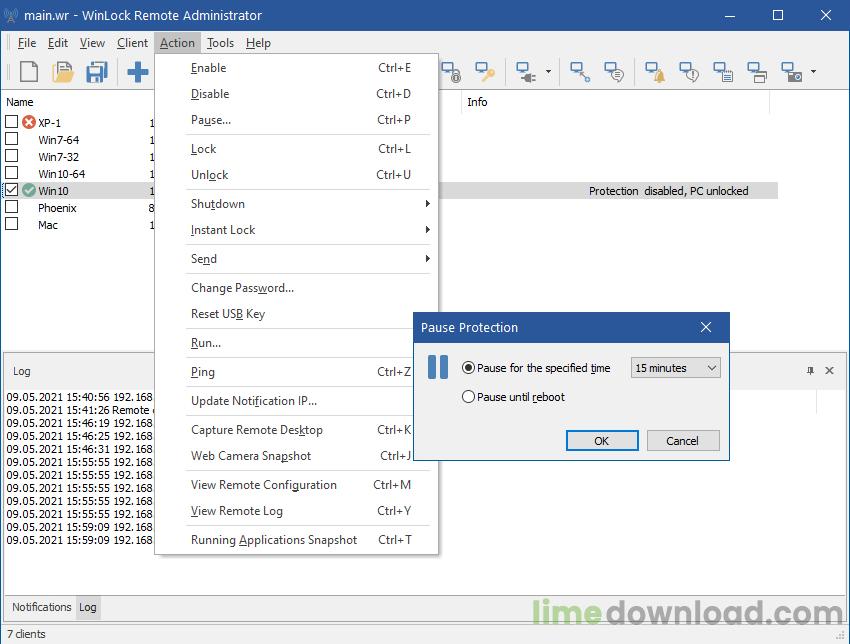This screenshot has height=644, width=850.
Task: Toggle the Win7-32 client checkbox
Action: point(11,156)
